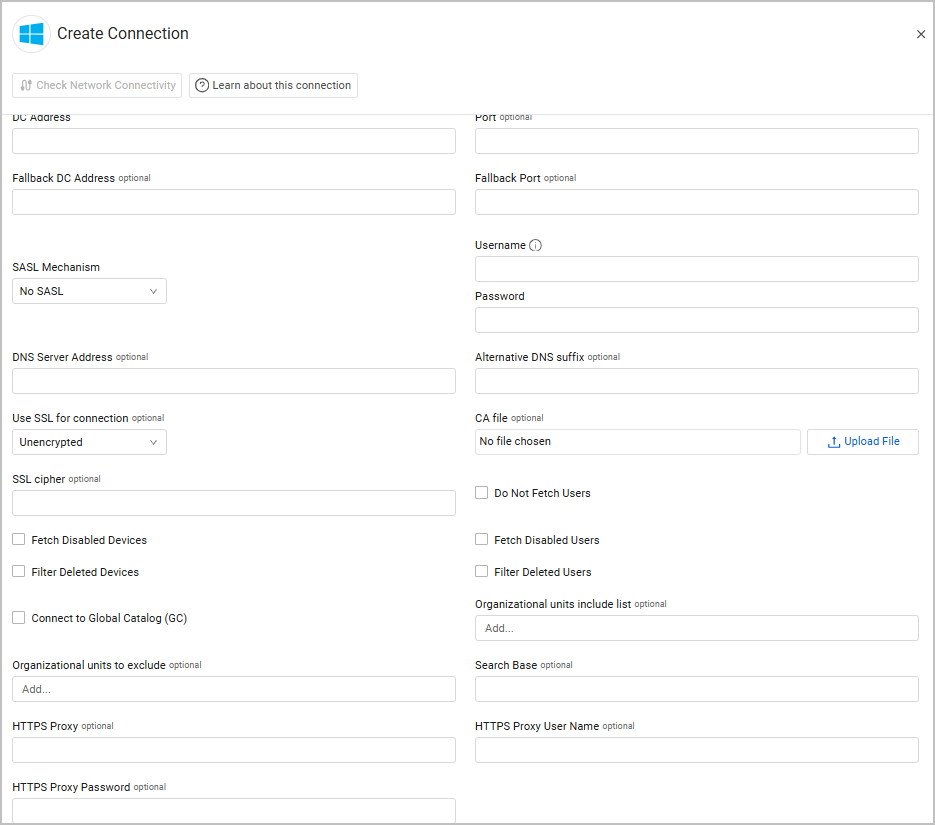The image size is (935, 825).
Task: Focus the Fallback Port field
Action: click(x=697, y=202)
